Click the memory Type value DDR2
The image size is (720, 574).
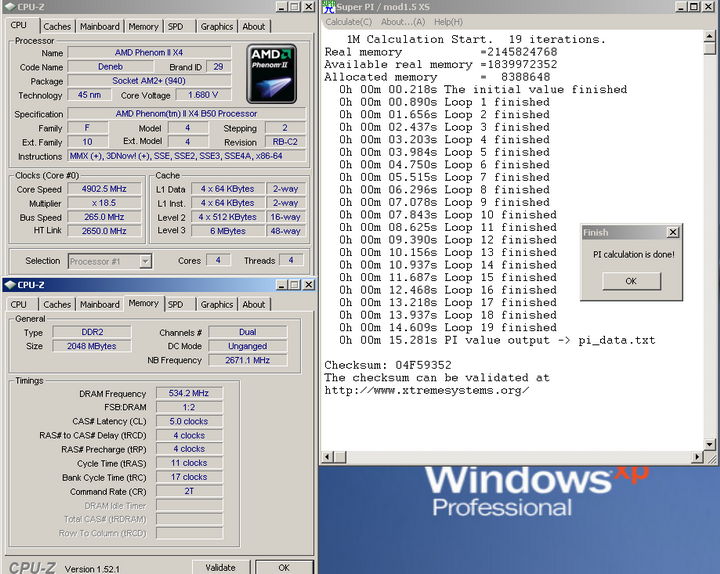click(x=92, y=332)
